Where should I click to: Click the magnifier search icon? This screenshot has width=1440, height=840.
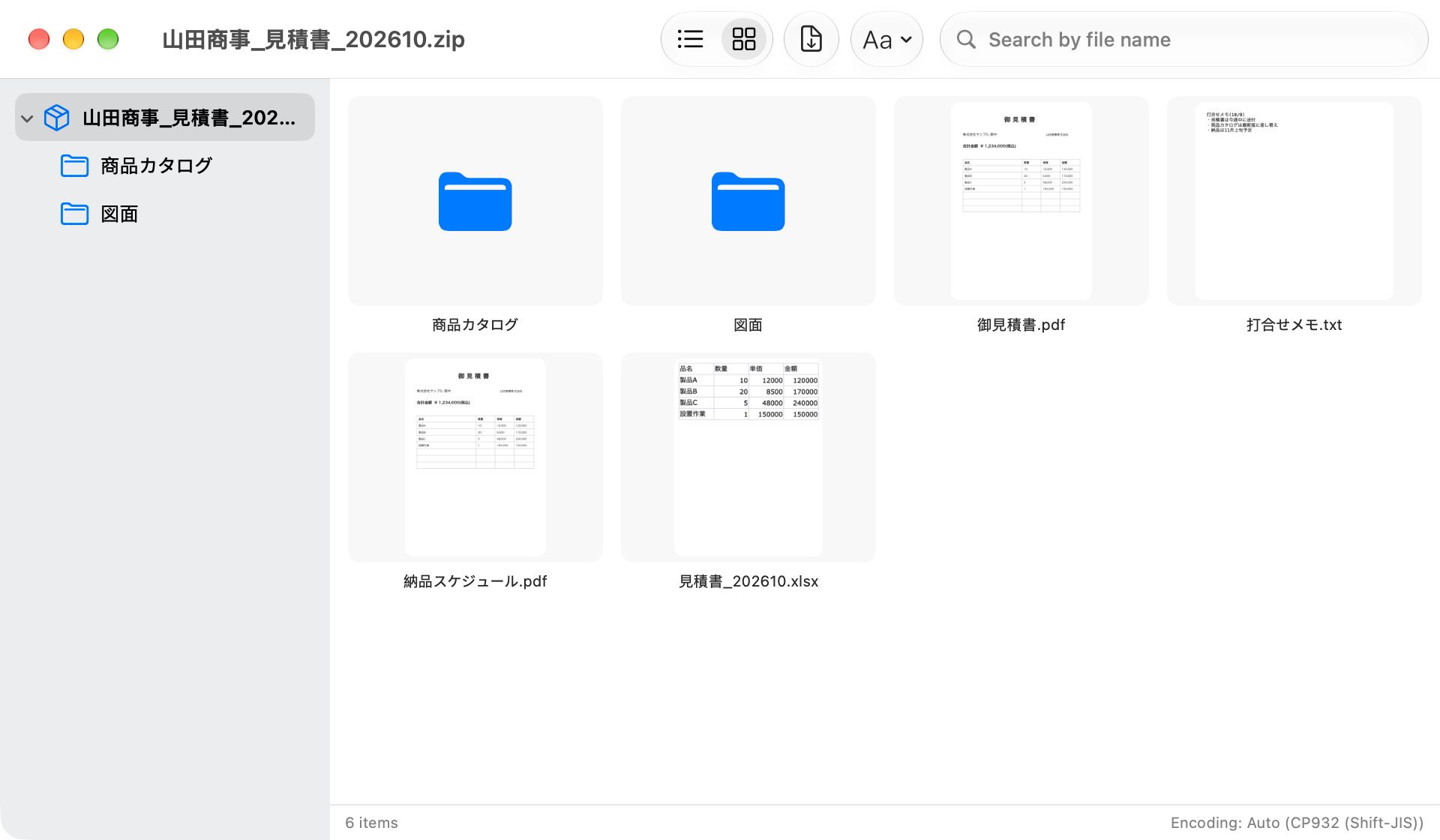coord(966,39)
